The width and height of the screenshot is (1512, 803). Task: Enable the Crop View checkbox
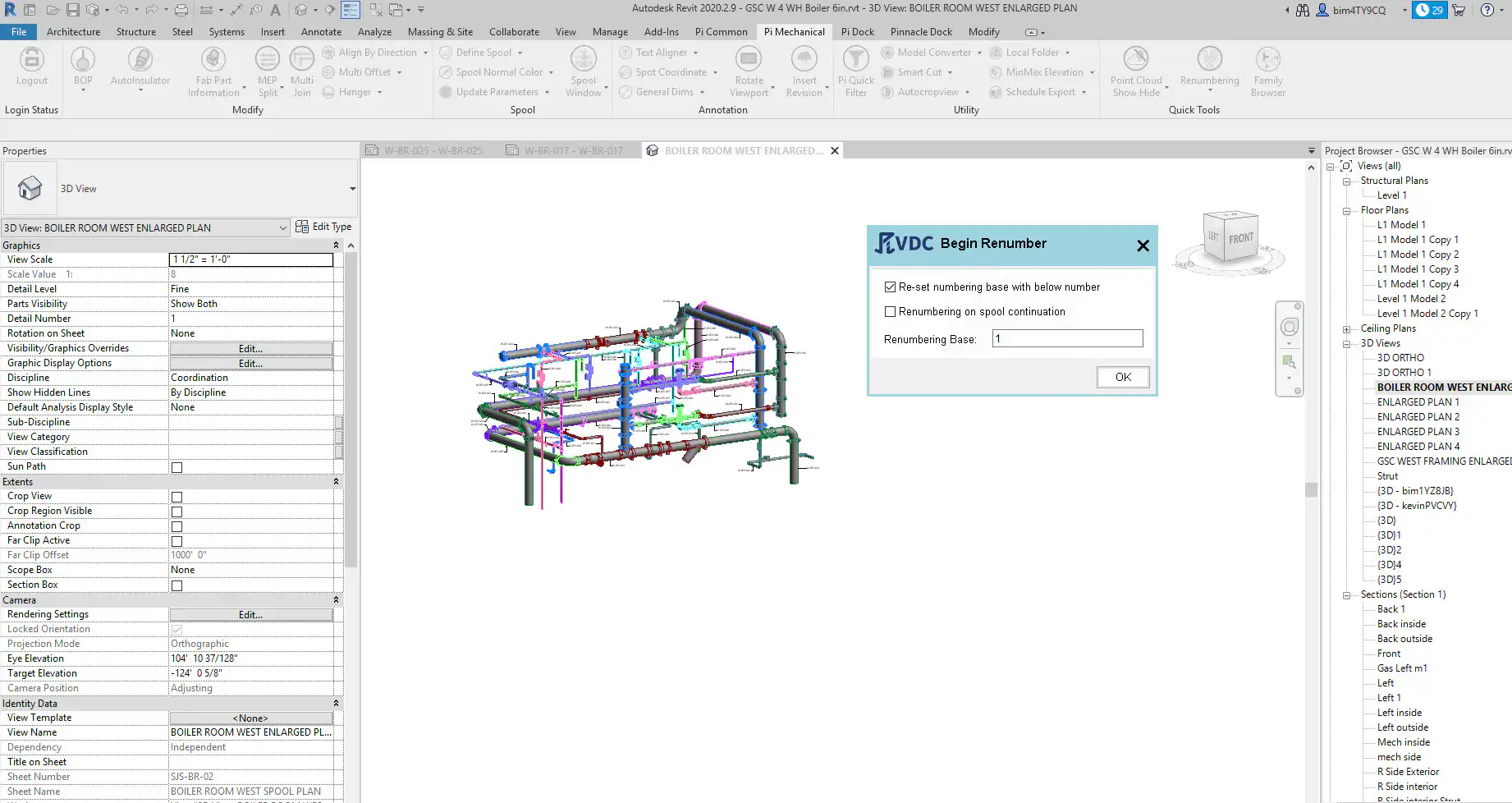(176, 497)
